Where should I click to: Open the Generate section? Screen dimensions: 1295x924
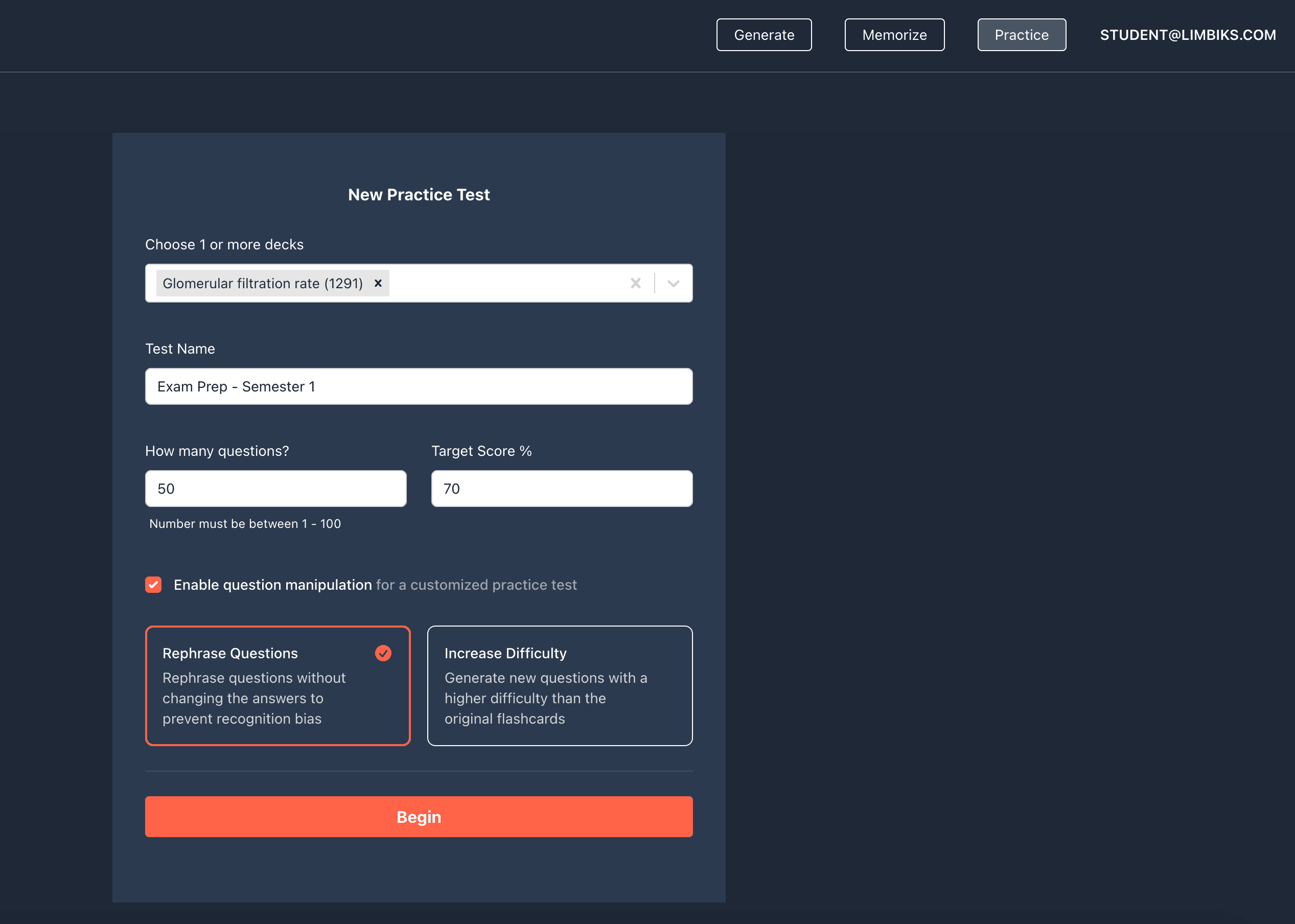click(764, 35)
